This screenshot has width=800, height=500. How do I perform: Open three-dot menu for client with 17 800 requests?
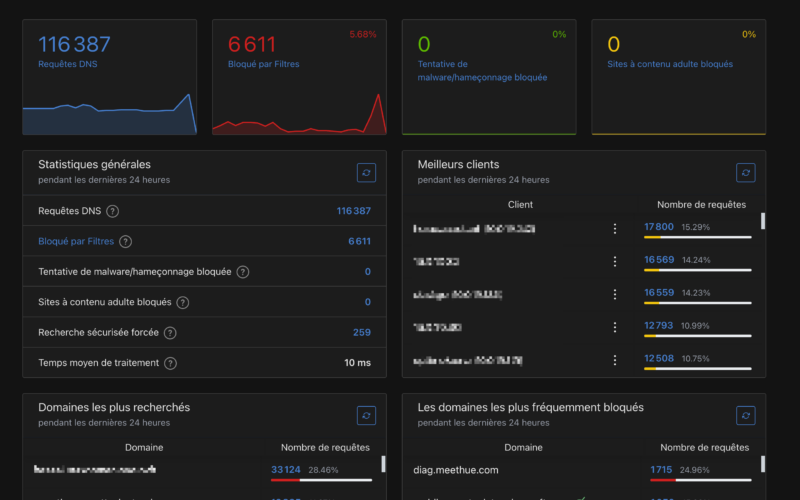tap(615, 229)
